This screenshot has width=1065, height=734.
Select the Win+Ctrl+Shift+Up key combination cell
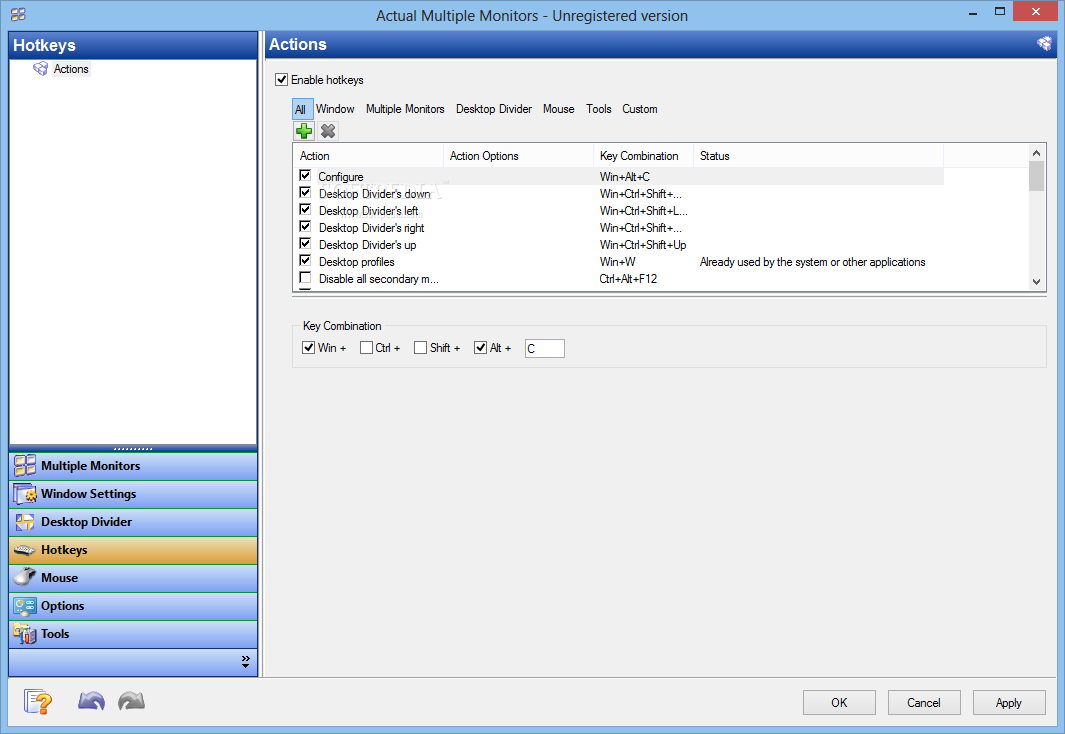[x=643, y=244]
